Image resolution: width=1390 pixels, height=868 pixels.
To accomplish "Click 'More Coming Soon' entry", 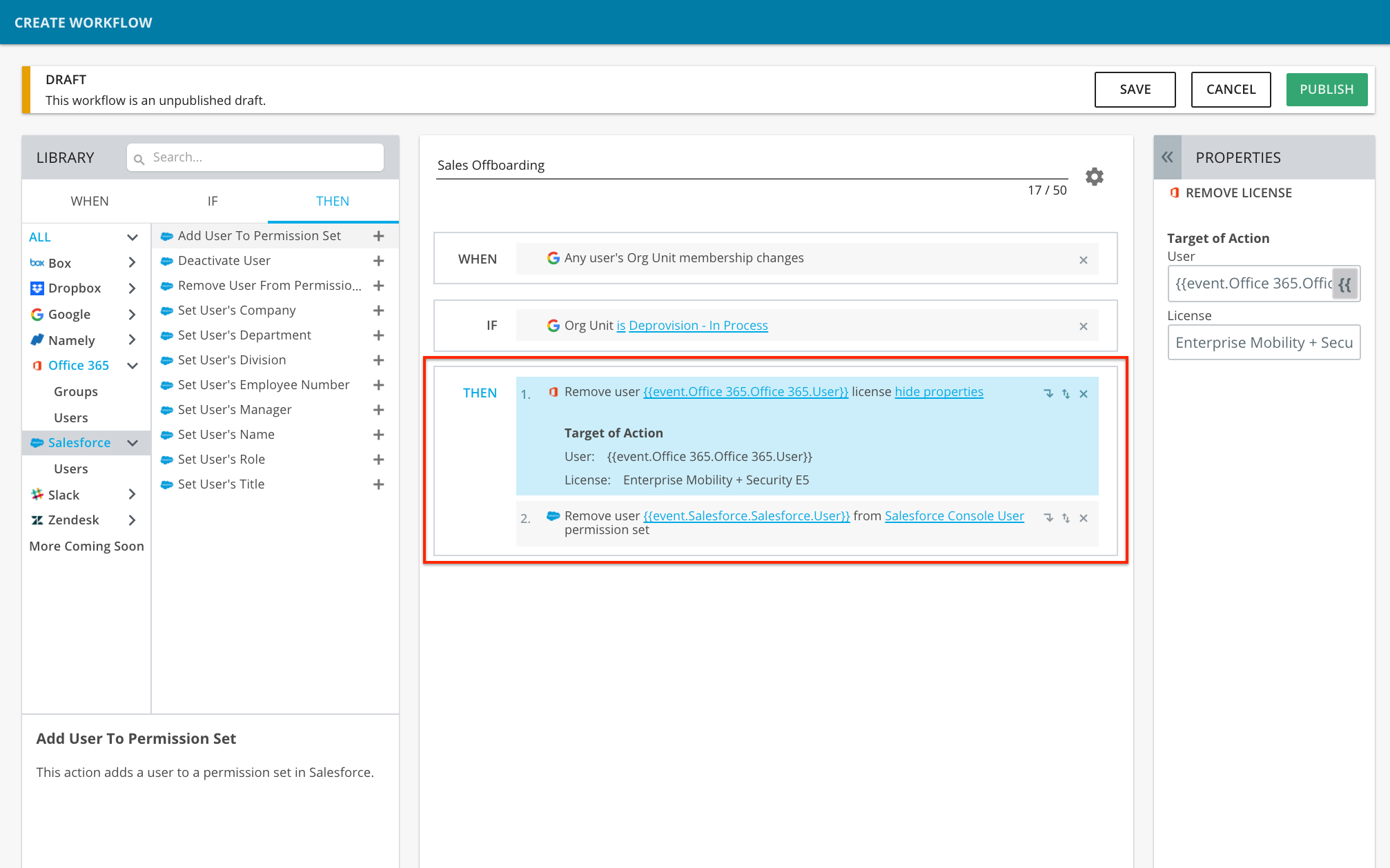I will point(86,546).
